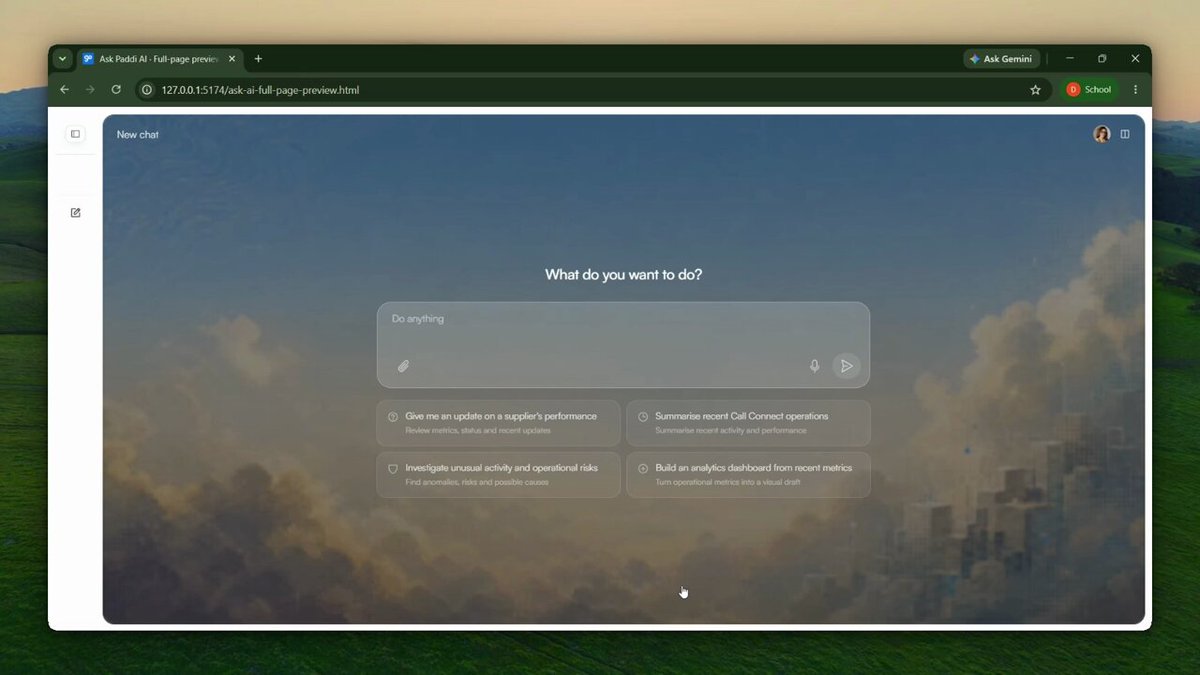Focus the 'Do anything' prompt field
The width and height of the screenshot is (1200, 675).
pos(623,344)
